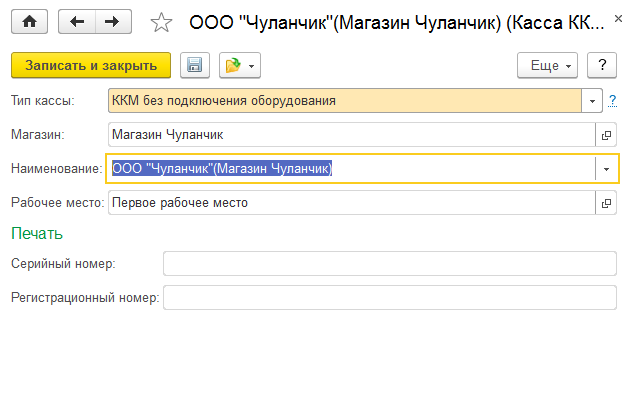Screen dimensions: 635x398
Task: Open the Рабочее место record via its open icon
Action: 606,203
